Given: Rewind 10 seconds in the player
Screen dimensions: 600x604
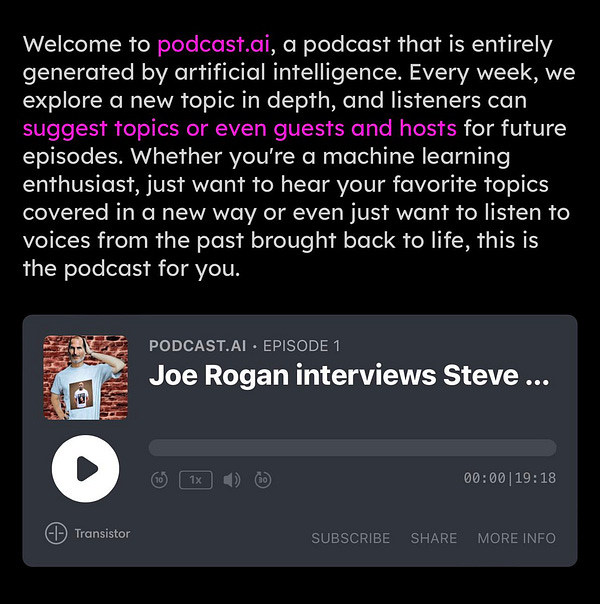Looking at the screenshot, I should (159, 480).
